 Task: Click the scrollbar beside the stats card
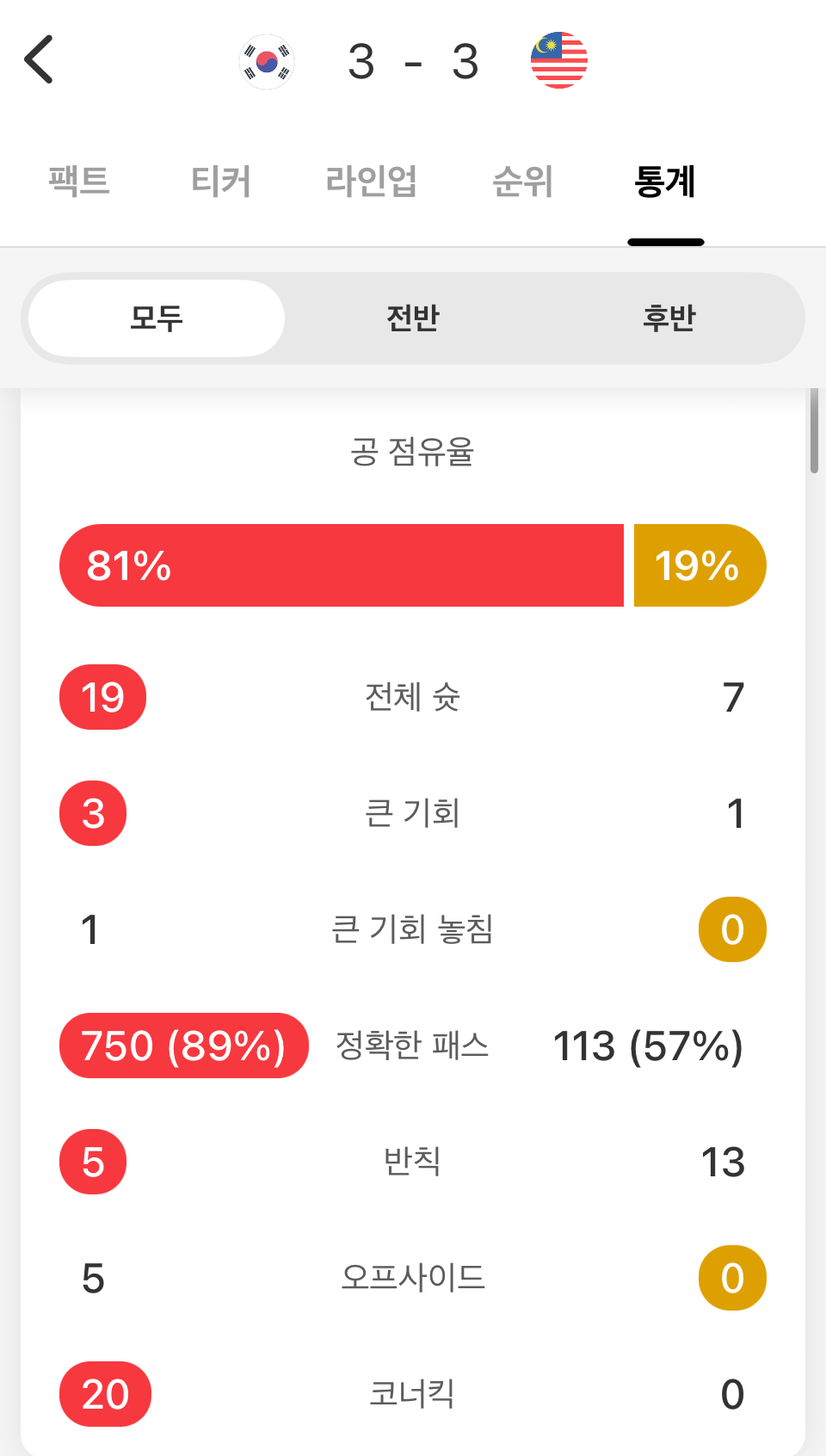coord(814,430)
